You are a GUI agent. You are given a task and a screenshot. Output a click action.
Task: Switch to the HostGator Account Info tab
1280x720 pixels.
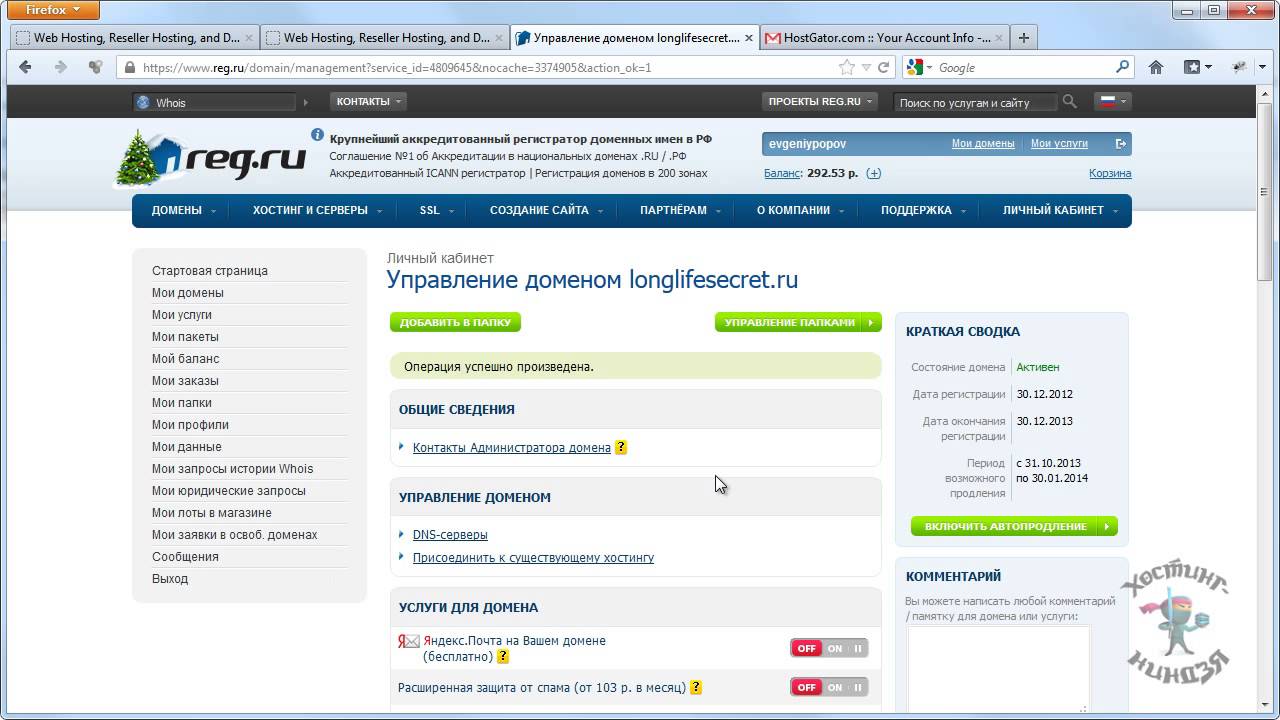coord(883,38)
